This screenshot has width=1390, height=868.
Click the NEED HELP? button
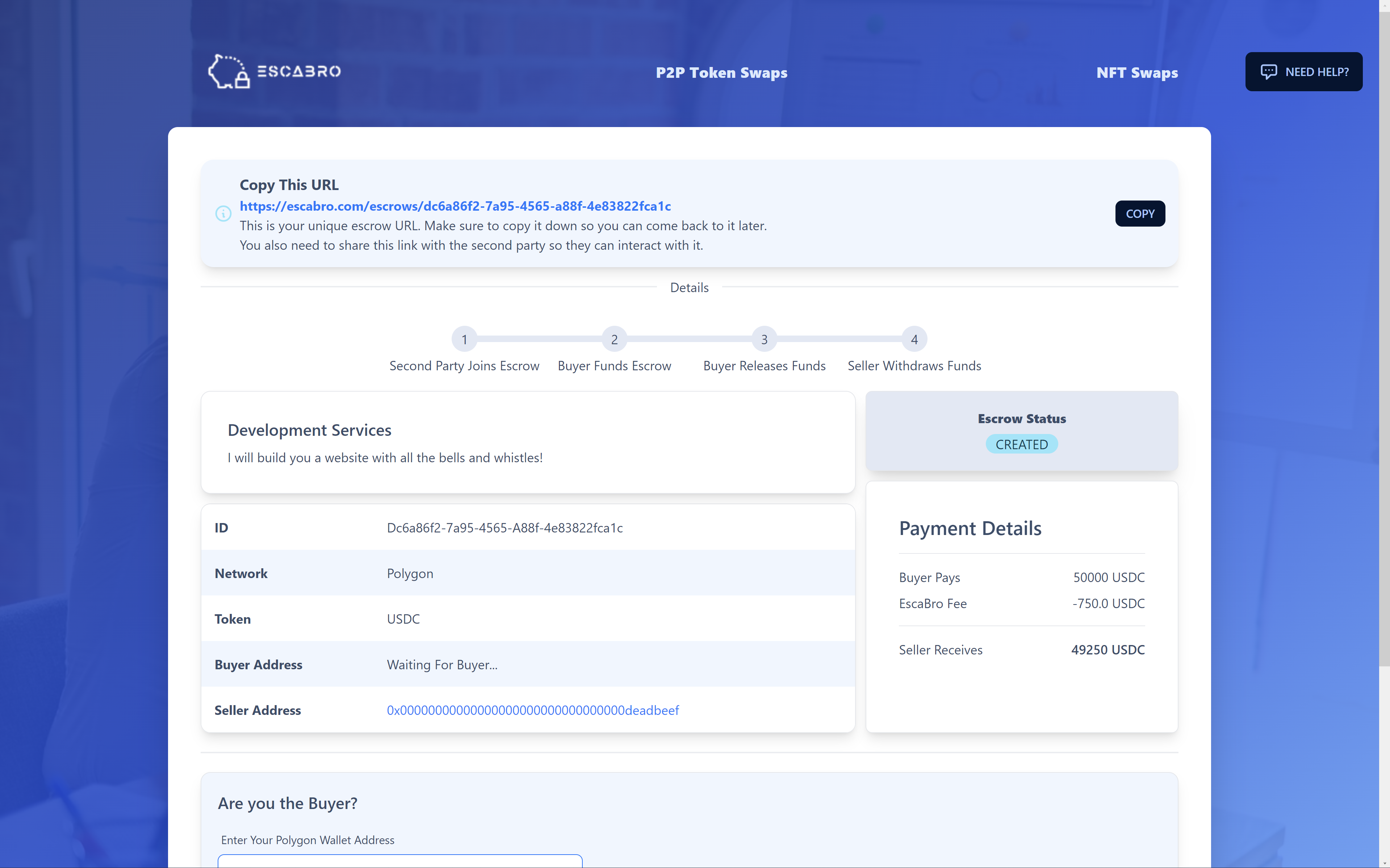click(1303, 72)
